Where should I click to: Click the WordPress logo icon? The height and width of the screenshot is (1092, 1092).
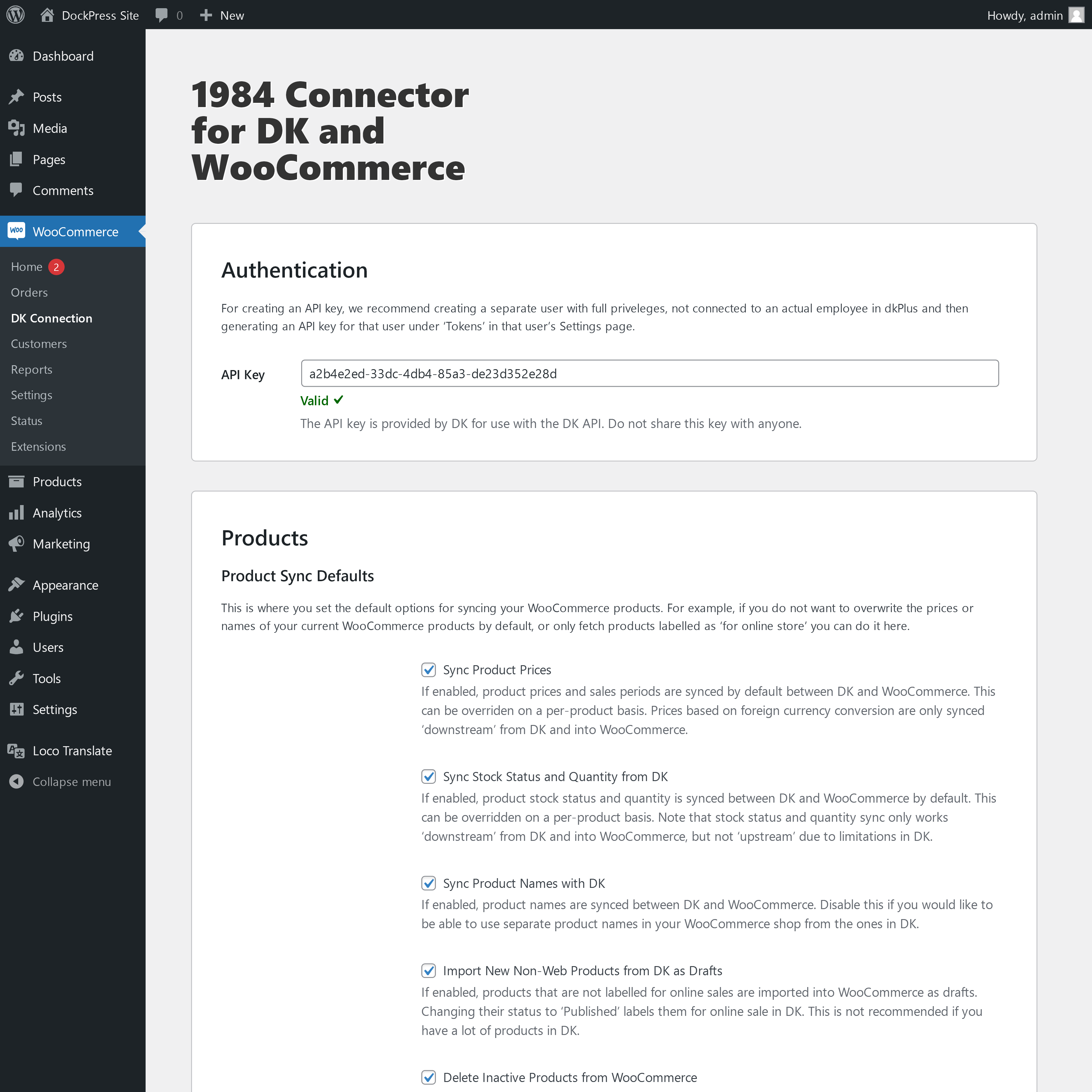point(15,15)
